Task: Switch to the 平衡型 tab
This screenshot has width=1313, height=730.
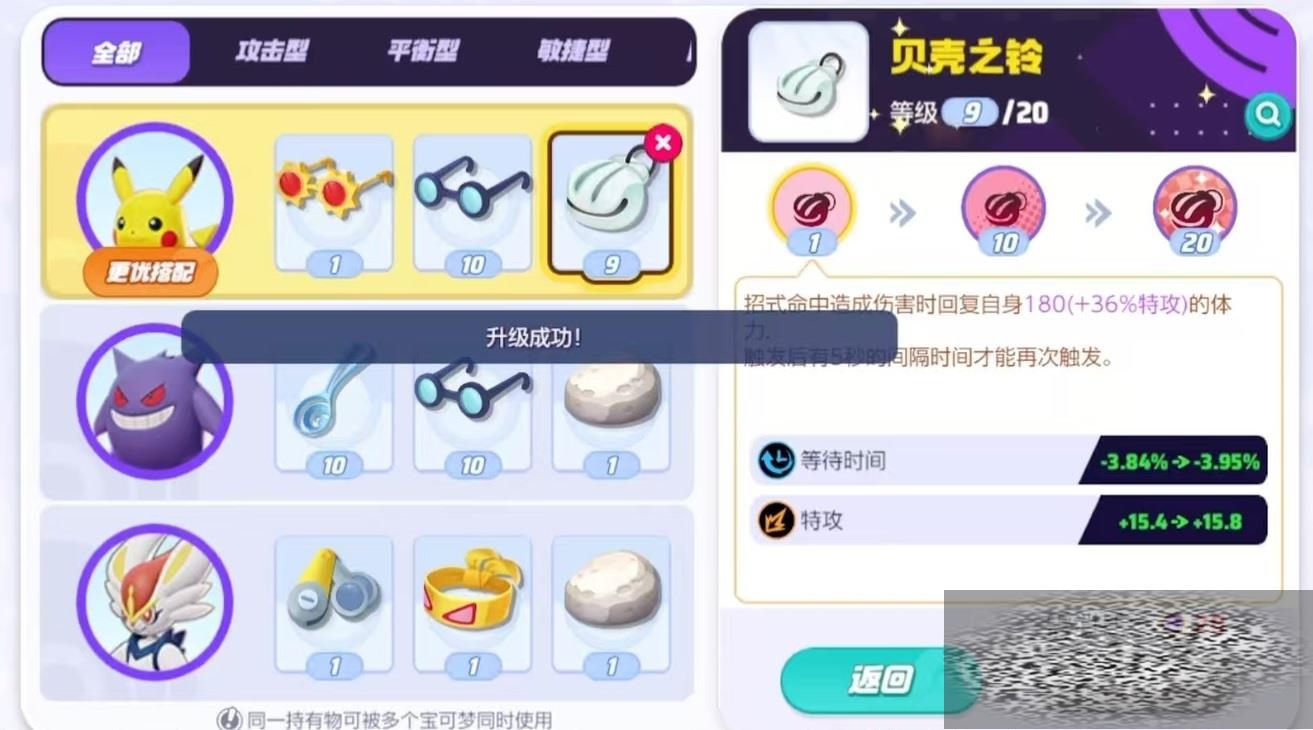Action: click(423, 51)
